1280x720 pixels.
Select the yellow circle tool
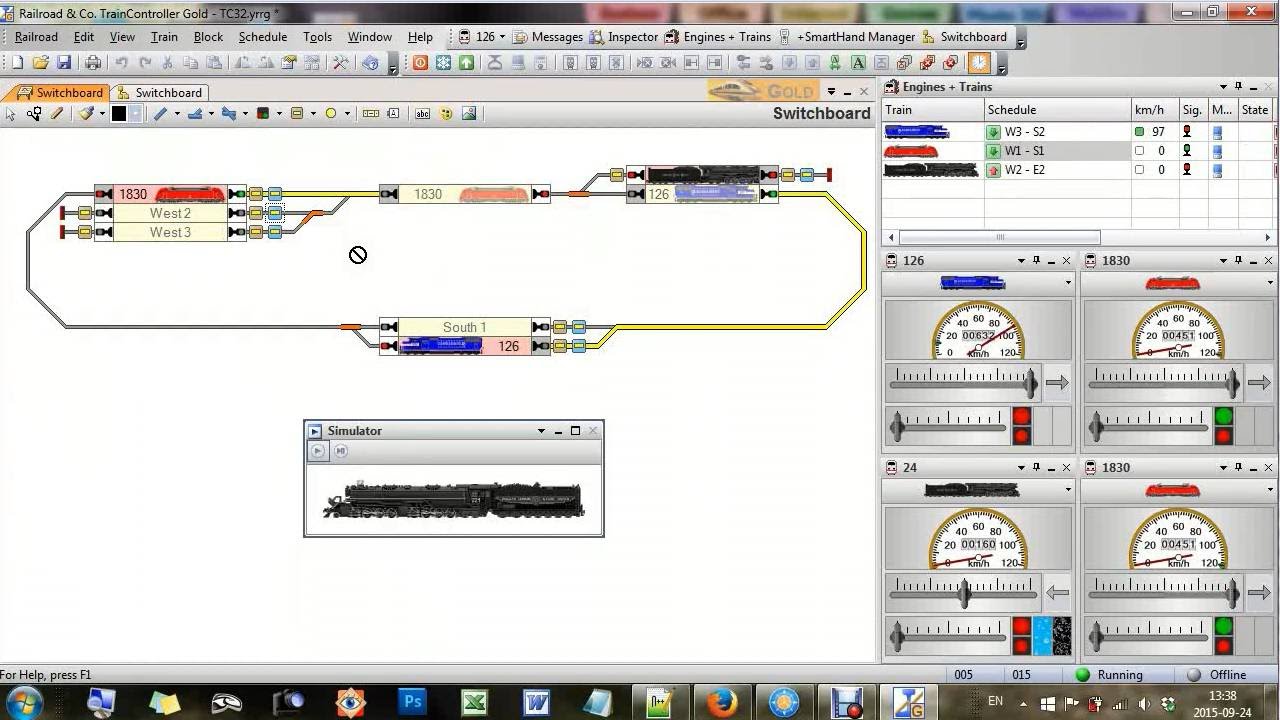(x=331, y=114)
